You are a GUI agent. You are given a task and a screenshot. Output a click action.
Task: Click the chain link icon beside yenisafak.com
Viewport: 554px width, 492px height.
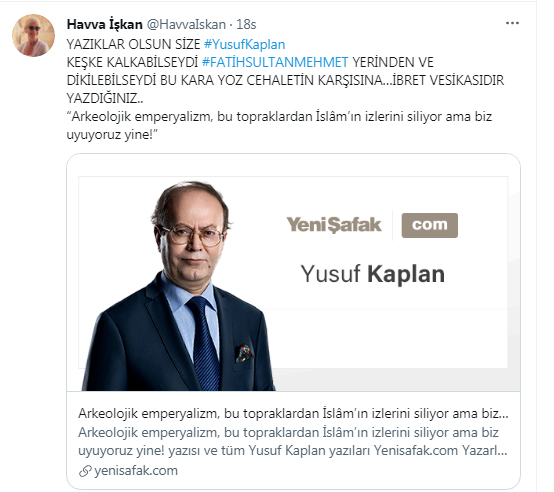point(85,471)
